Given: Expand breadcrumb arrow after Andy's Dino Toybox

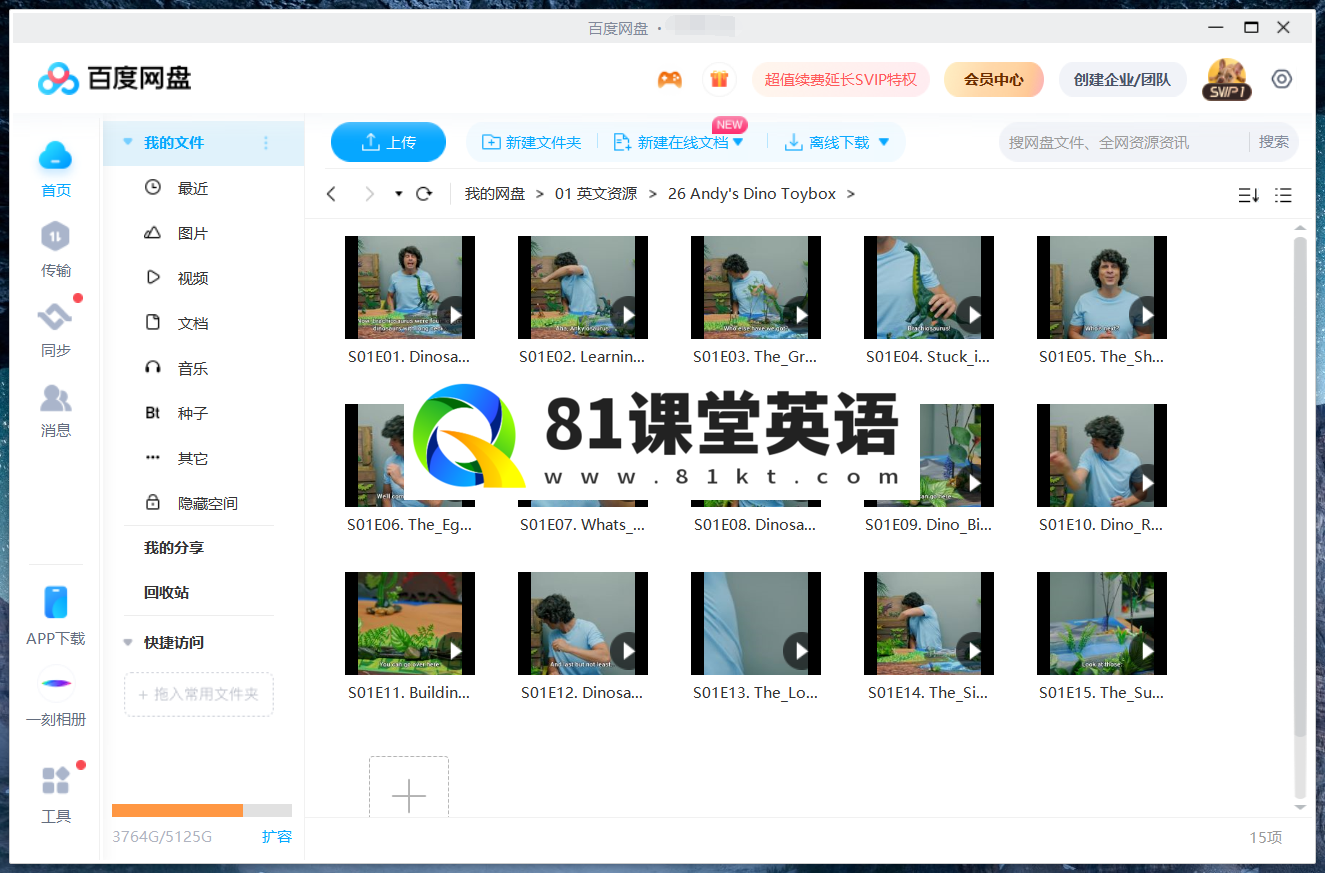Looking at the screenshot, I should (x=851, y=194).
